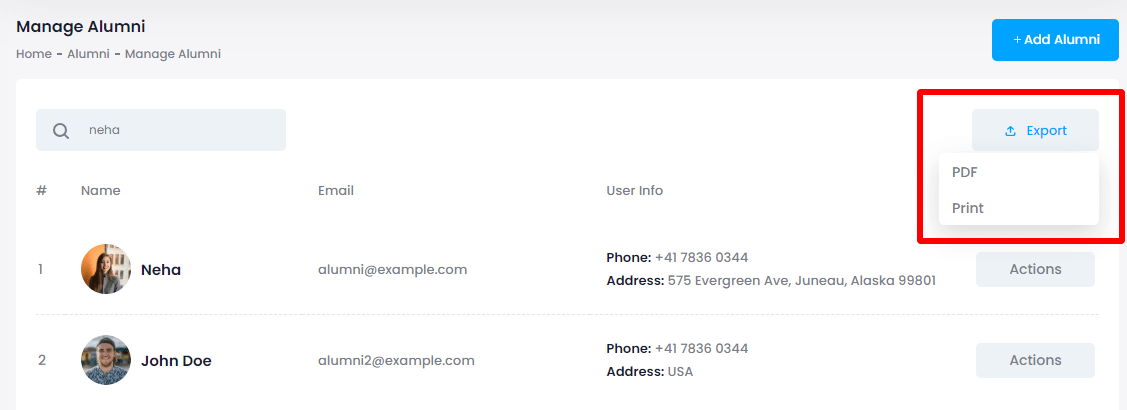This screenshot has width=1127, height=410.
Task: Focus the search field containing 'neha'
Action: [x=180, y=130]
